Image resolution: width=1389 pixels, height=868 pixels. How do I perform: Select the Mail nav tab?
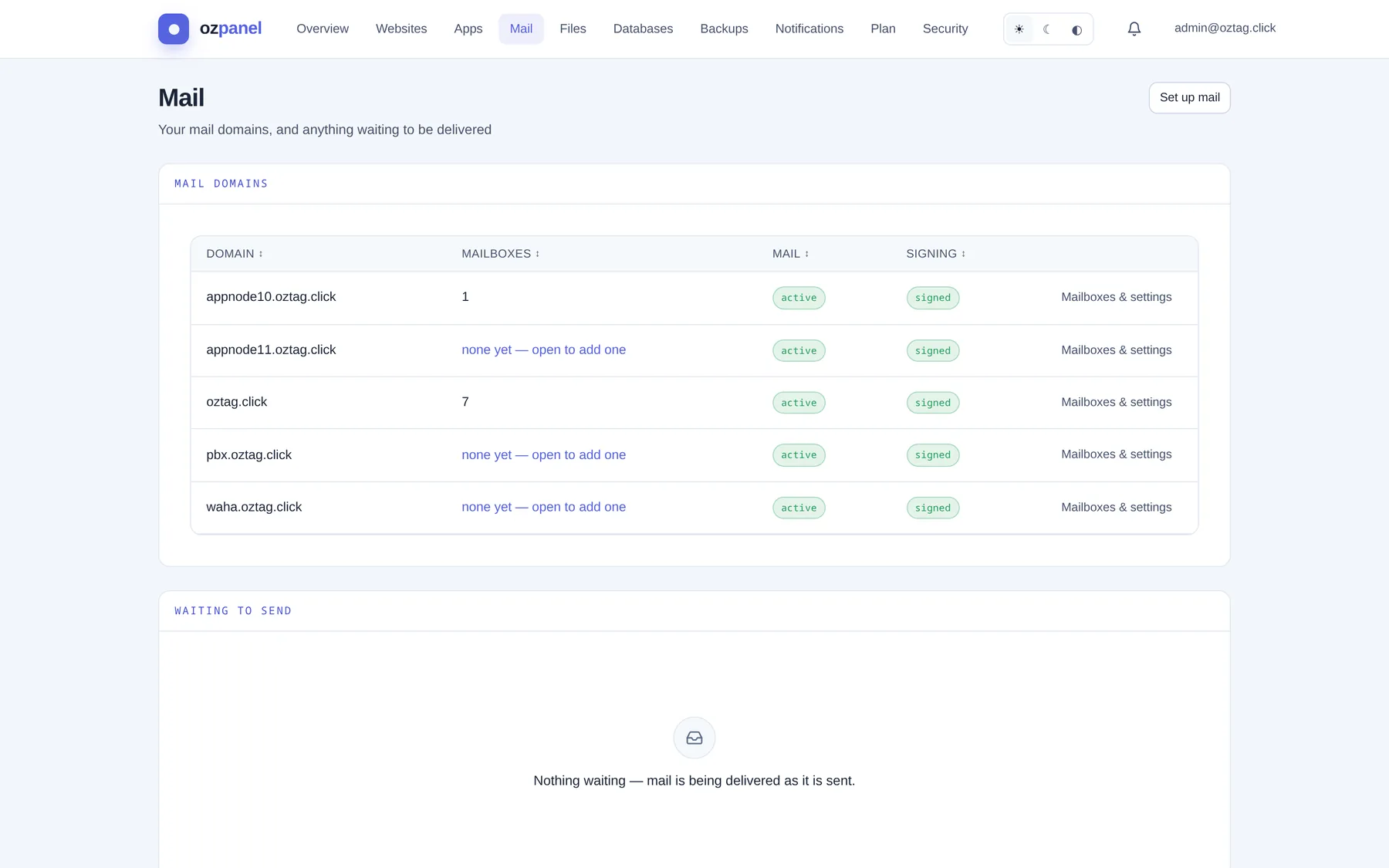[x=521, y=29]
